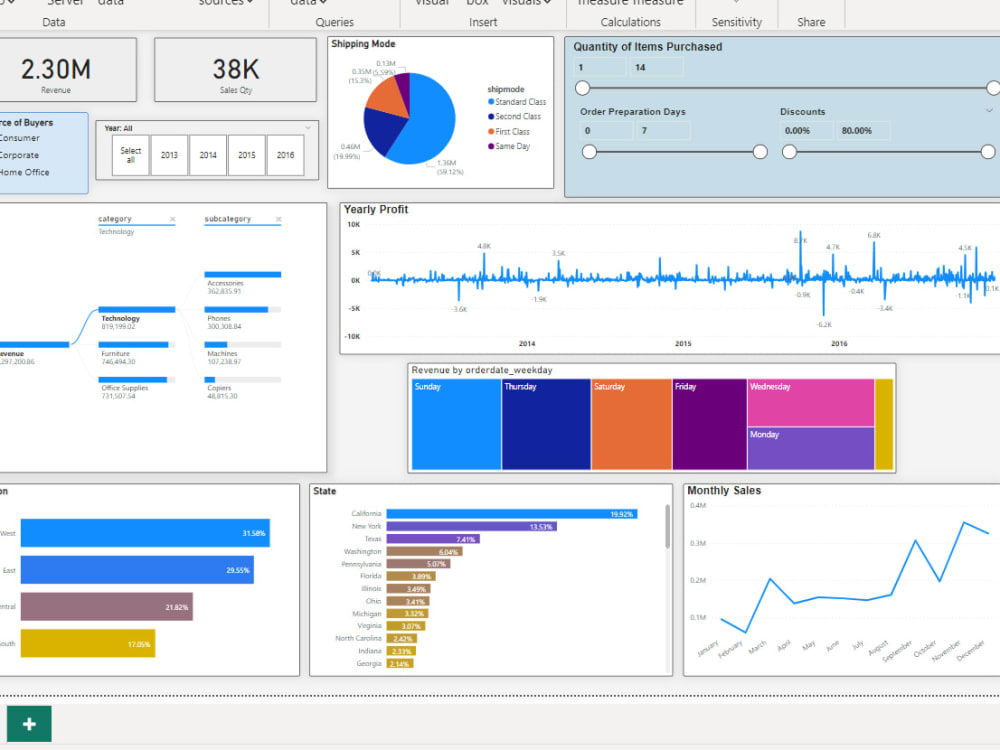Remove the category field from decomposition tree
Screen dimensions: 1000x750
(x=172, y=218)
